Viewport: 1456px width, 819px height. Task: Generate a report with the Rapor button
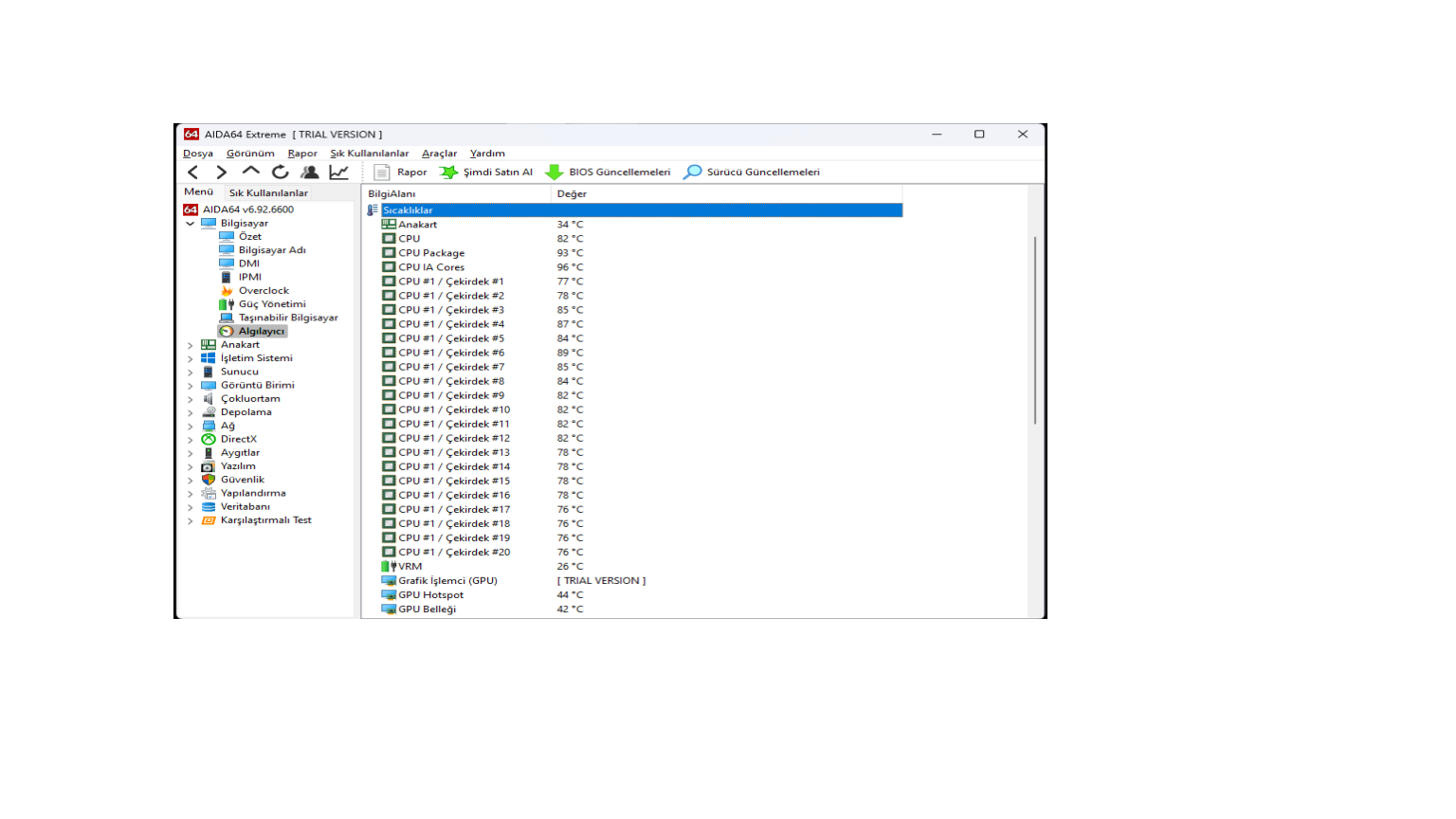click(x=401, y=173)
